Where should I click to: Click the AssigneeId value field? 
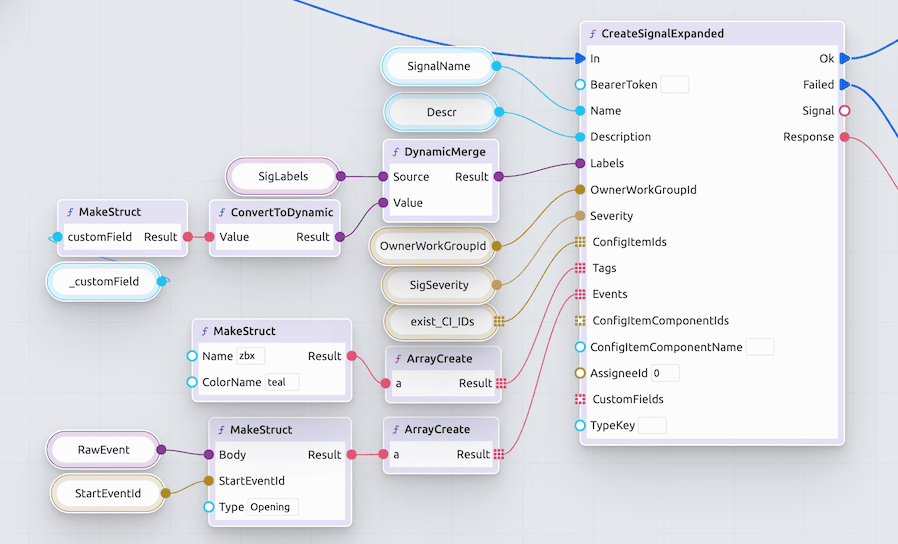coord(664,373)
